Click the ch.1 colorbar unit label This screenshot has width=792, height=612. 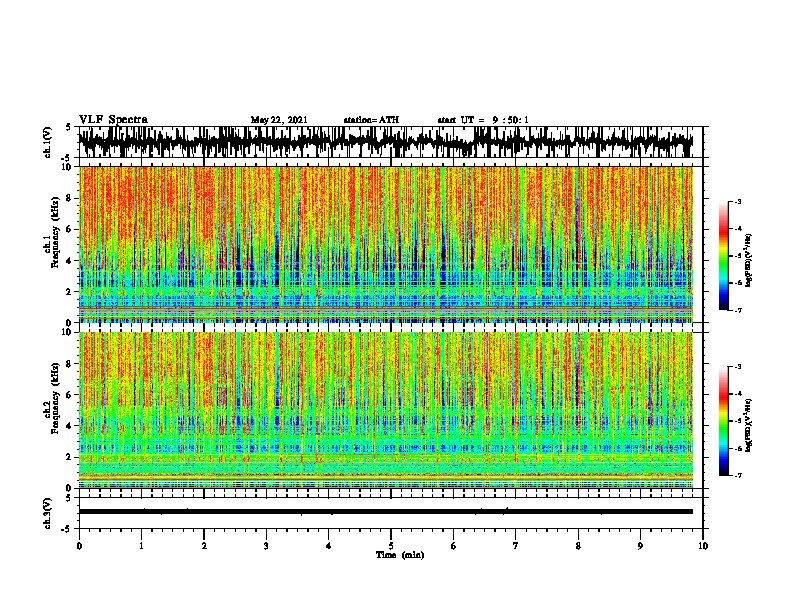coord(749,261)
